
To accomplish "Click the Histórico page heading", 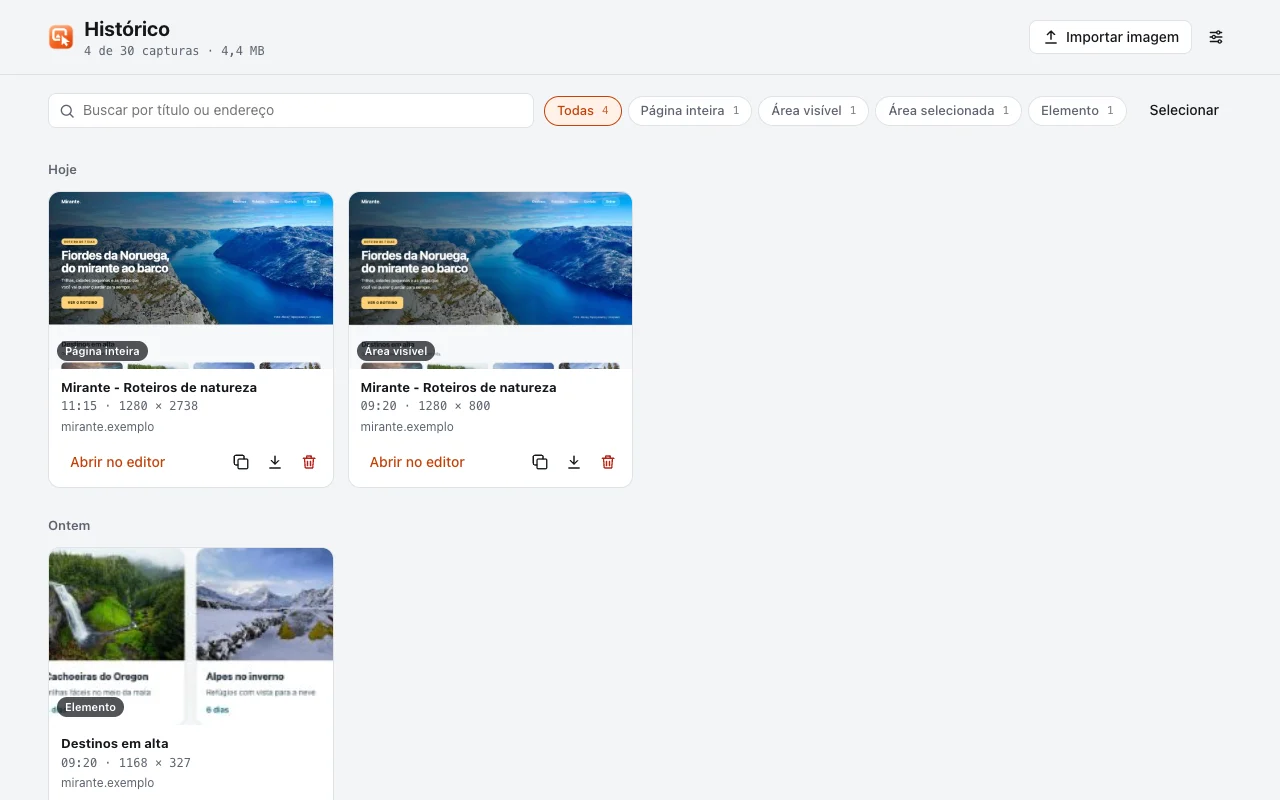I will [x=127, y=29].
